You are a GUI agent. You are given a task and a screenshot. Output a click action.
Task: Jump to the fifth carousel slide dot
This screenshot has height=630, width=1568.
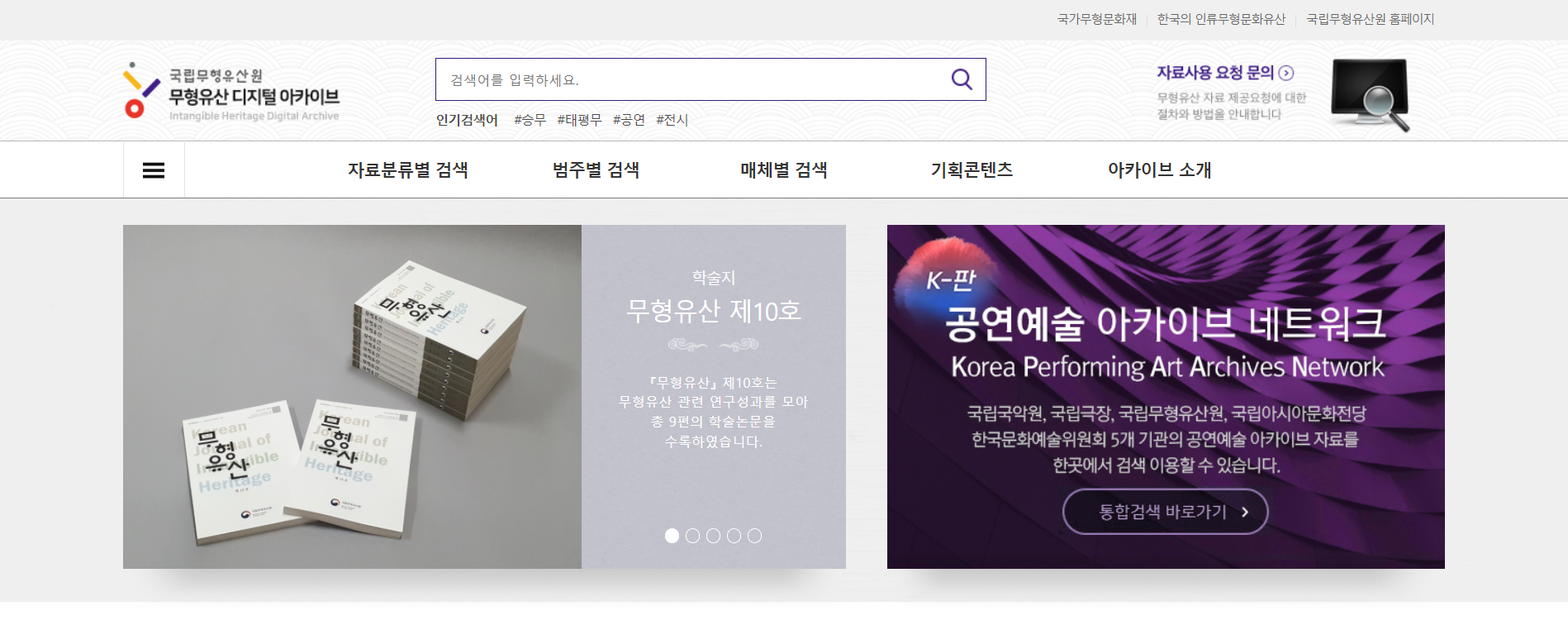(754, 536)
